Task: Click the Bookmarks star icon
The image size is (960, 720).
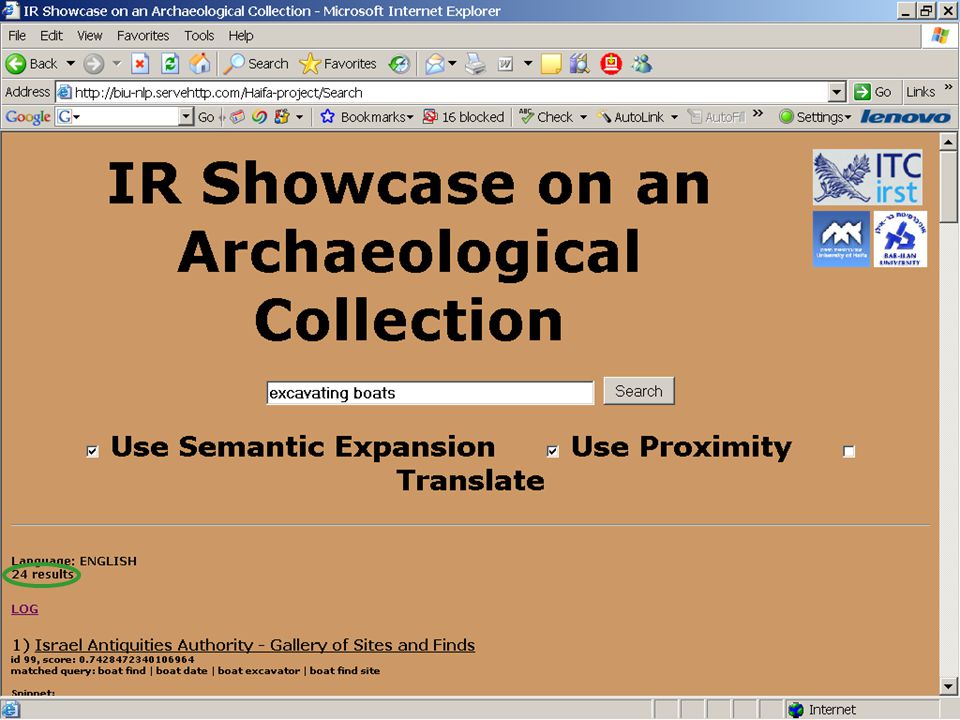Action: pyautogui.click(x=328, y=116)
